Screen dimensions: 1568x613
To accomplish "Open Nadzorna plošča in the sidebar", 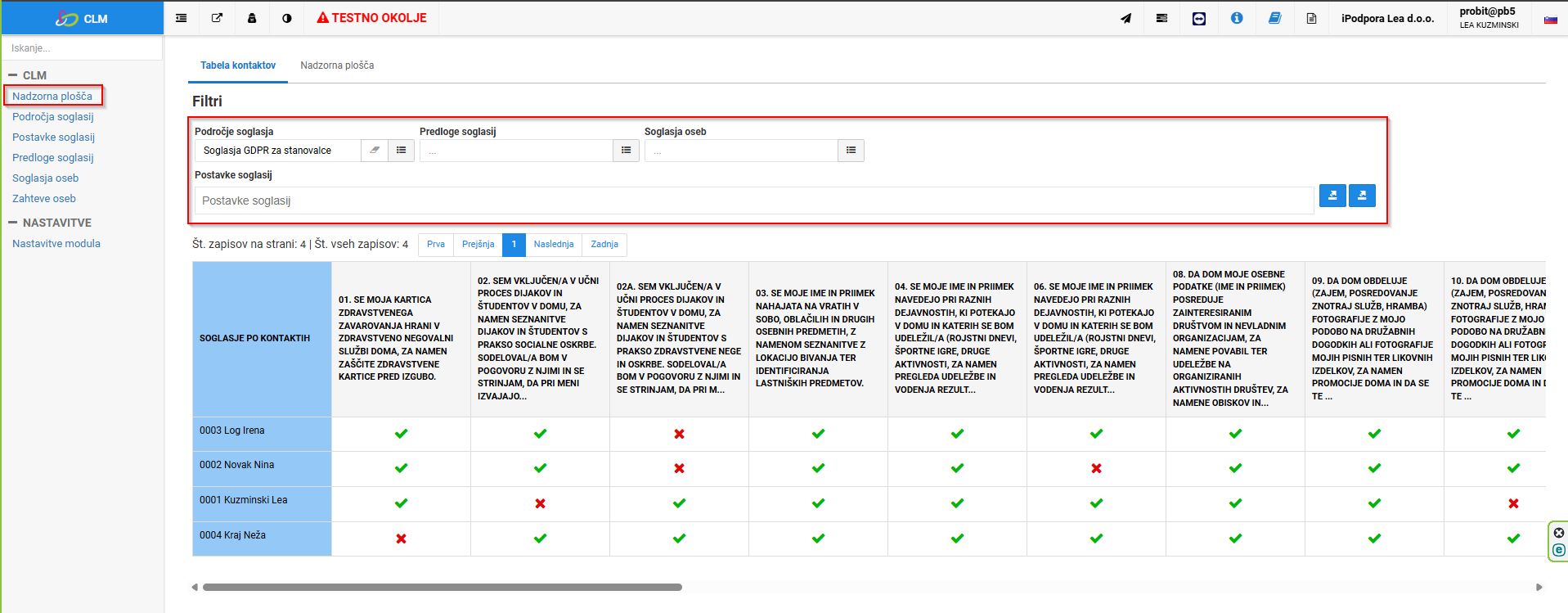I will point(52,97).
